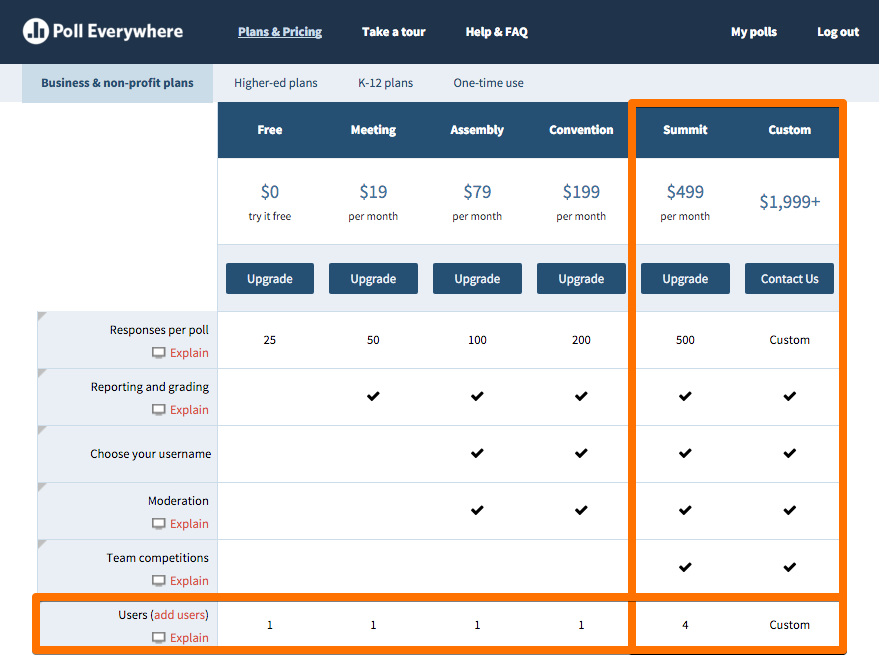879x658 pixels.
Task: Click the Team competitions checkmark for Custom
Action: pyautogui.click(x=789, y=567)
